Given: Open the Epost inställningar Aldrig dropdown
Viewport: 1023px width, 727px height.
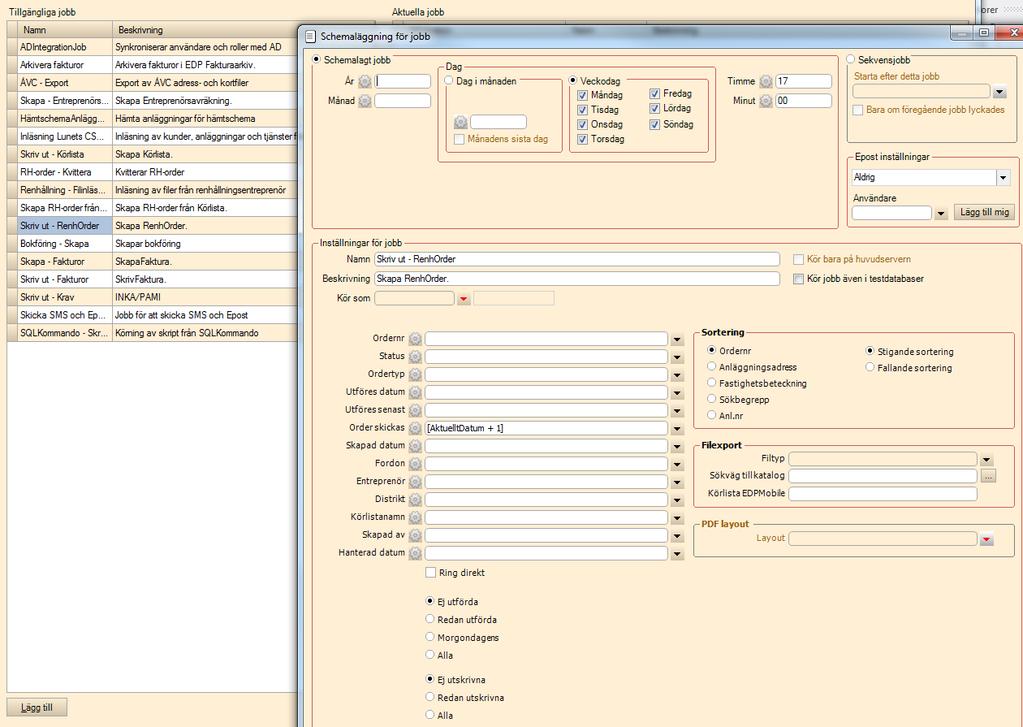Looking at the screenshot, I should [x=1003, y=178].
